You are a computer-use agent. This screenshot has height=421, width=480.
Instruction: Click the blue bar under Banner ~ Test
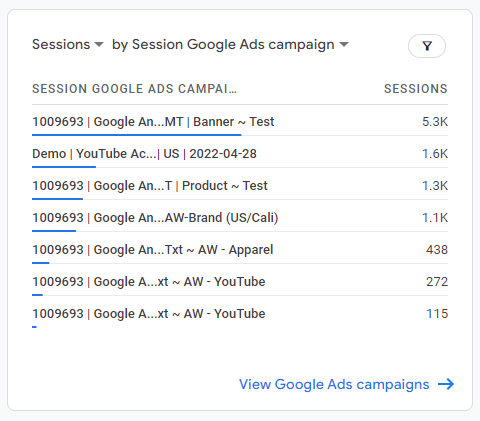click(137, 135)
